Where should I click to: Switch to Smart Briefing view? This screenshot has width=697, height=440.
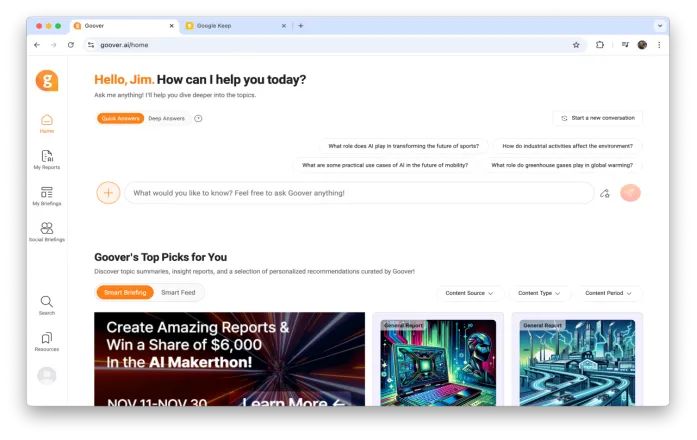(x=125, y=292)
